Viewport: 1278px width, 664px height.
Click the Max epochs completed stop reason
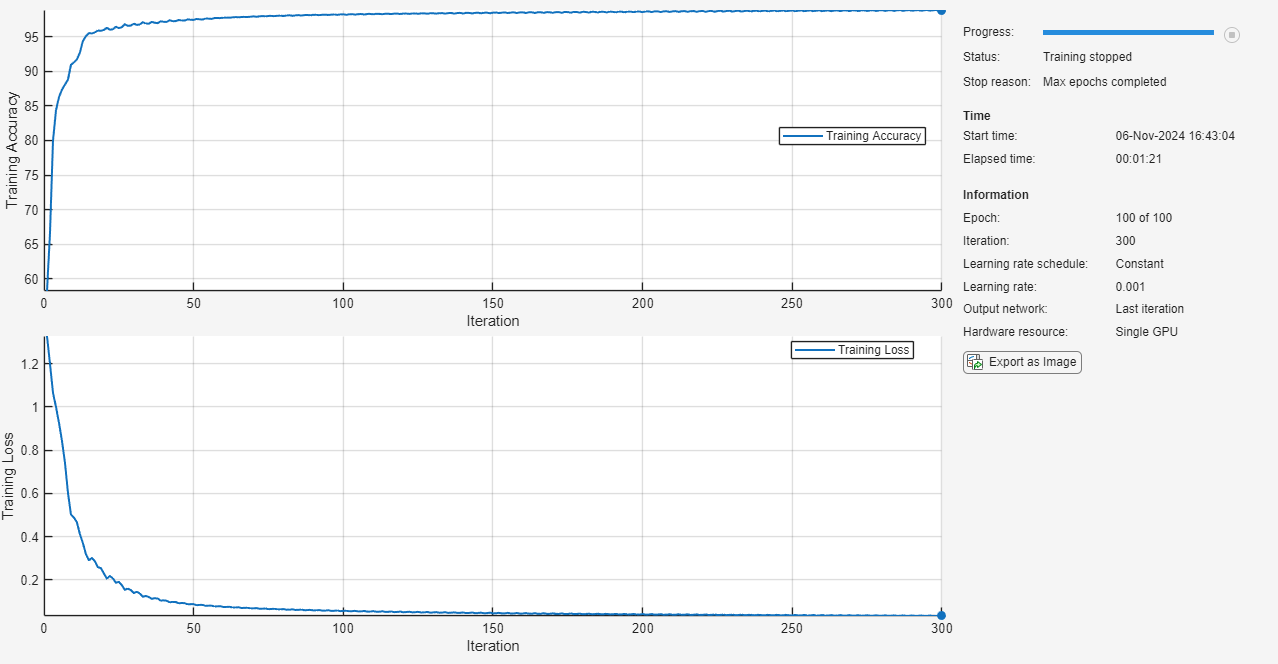tap(1104, 82)
